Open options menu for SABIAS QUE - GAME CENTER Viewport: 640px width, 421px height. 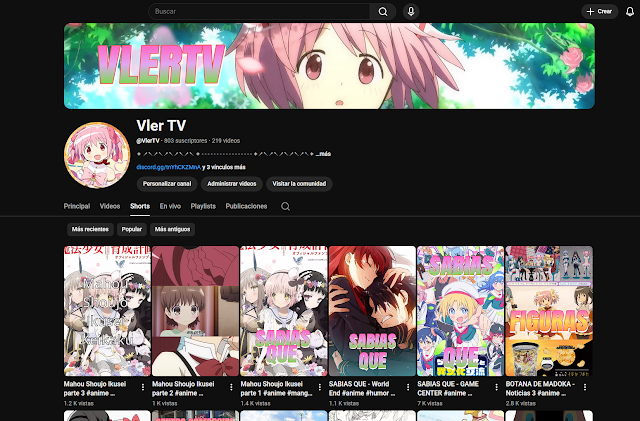coord(496,387)
